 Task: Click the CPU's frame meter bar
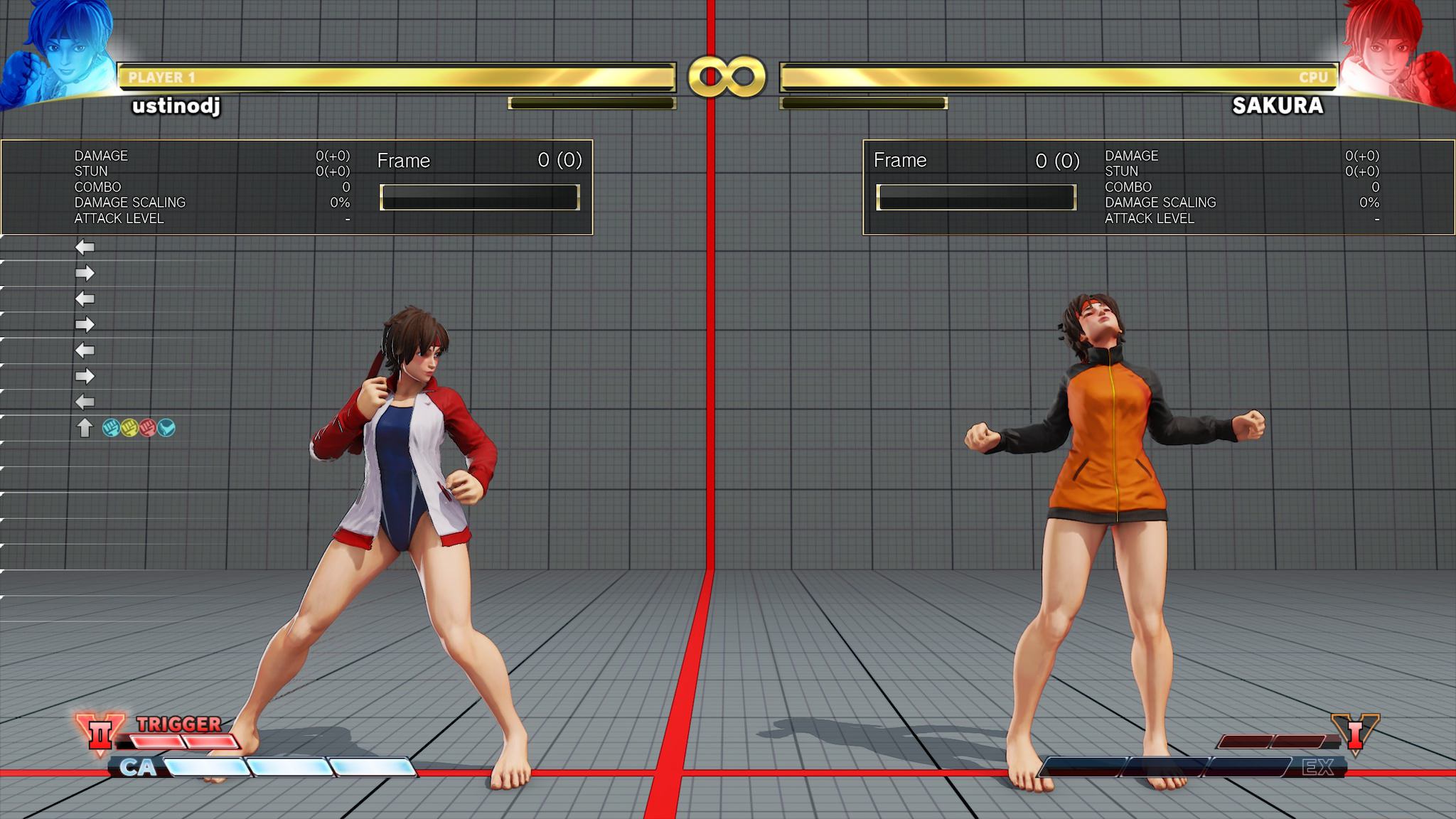[976, 197]
